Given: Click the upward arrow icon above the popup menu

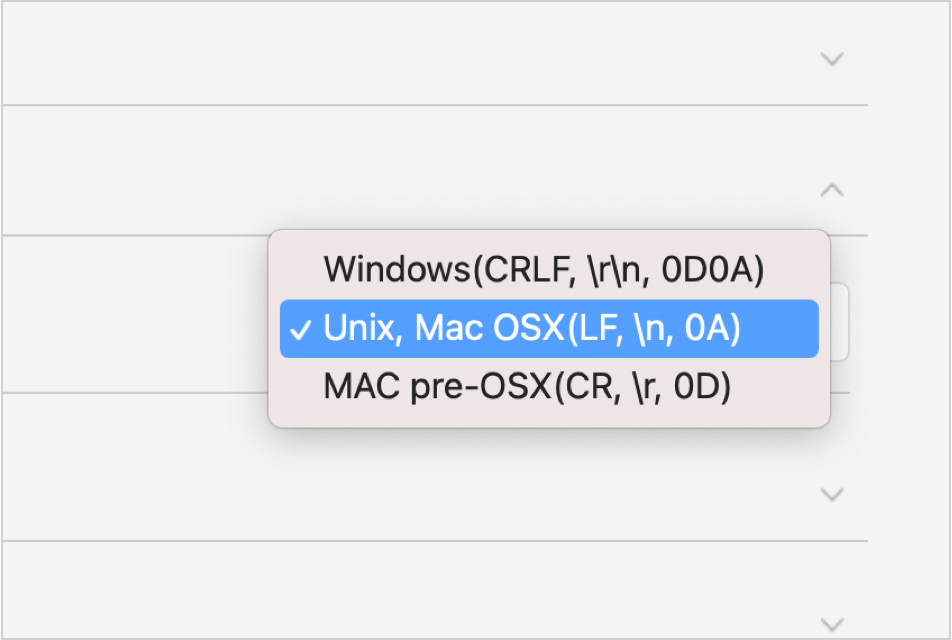Looking at the screenshot, I should pos(832,189).
